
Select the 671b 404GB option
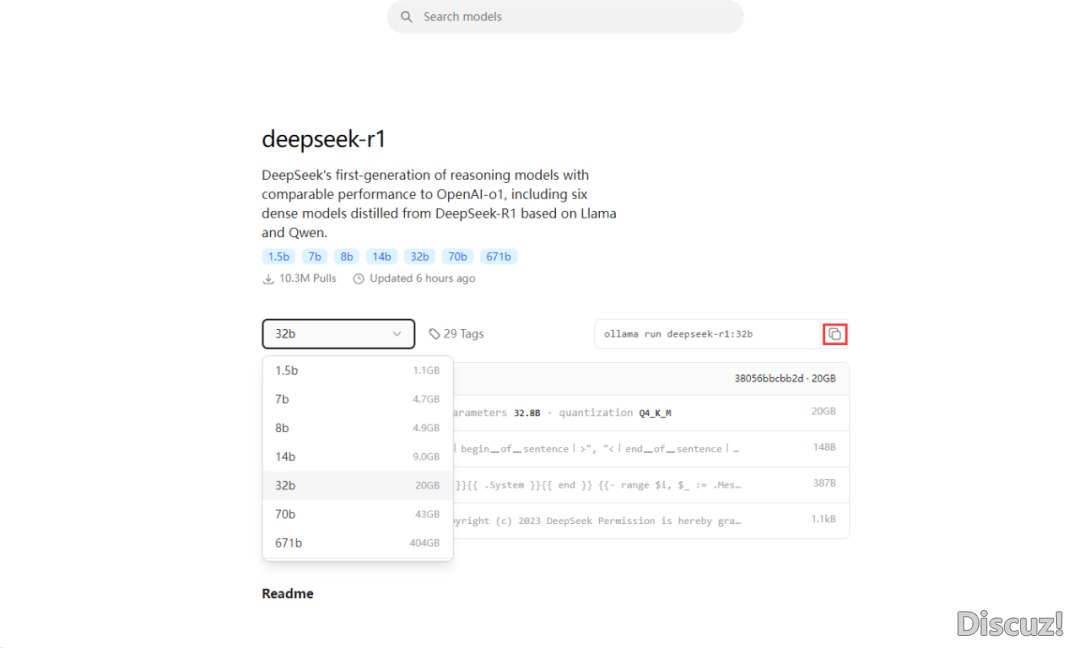(x=357, y=543)
